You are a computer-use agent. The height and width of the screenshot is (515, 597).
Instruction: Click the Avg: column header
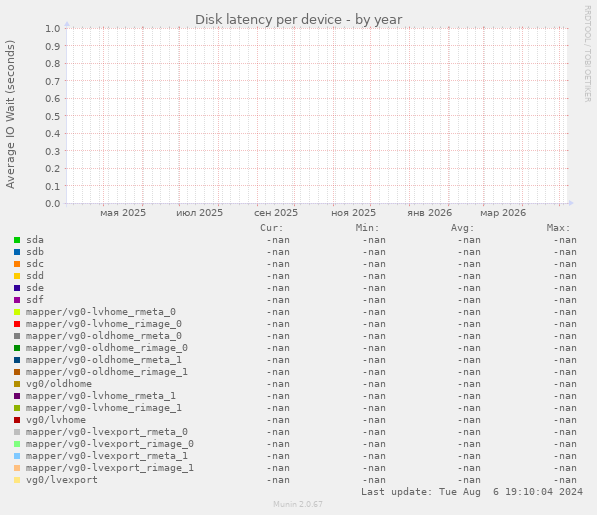pos(463,228)
